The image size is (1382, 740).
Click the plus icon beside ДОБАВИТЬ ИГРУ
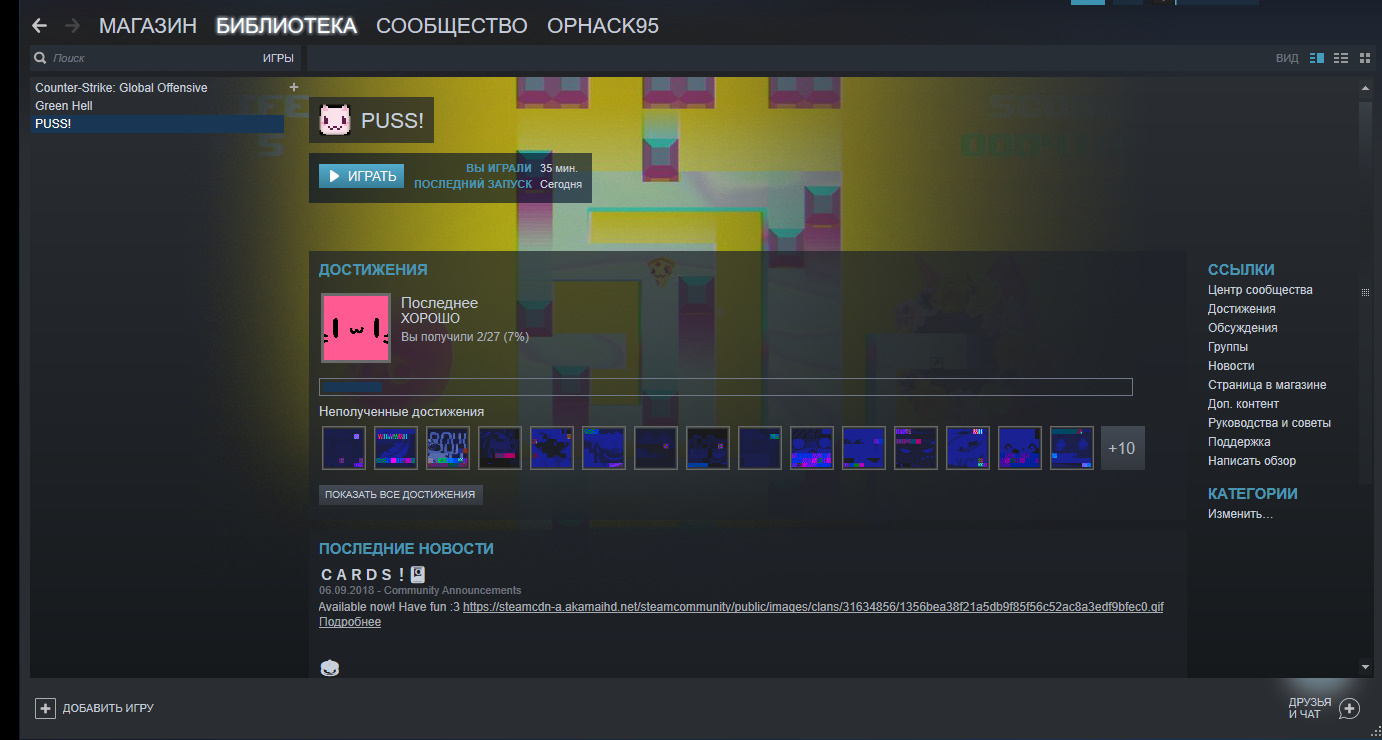(x=45, y=708)
